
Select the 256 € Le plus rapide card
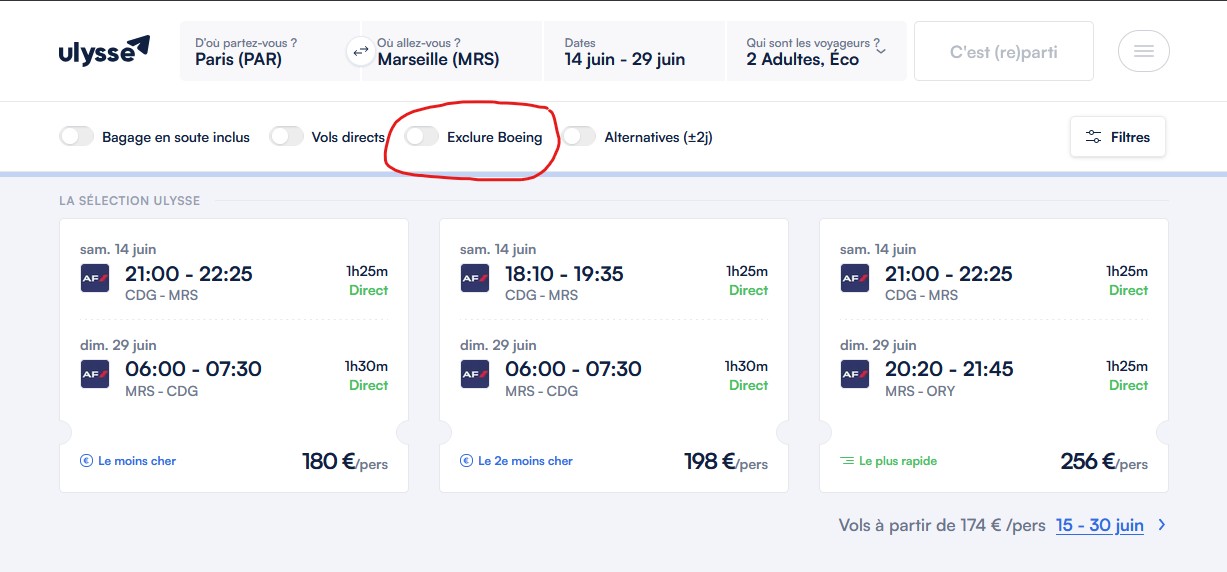tap(993, 355)
